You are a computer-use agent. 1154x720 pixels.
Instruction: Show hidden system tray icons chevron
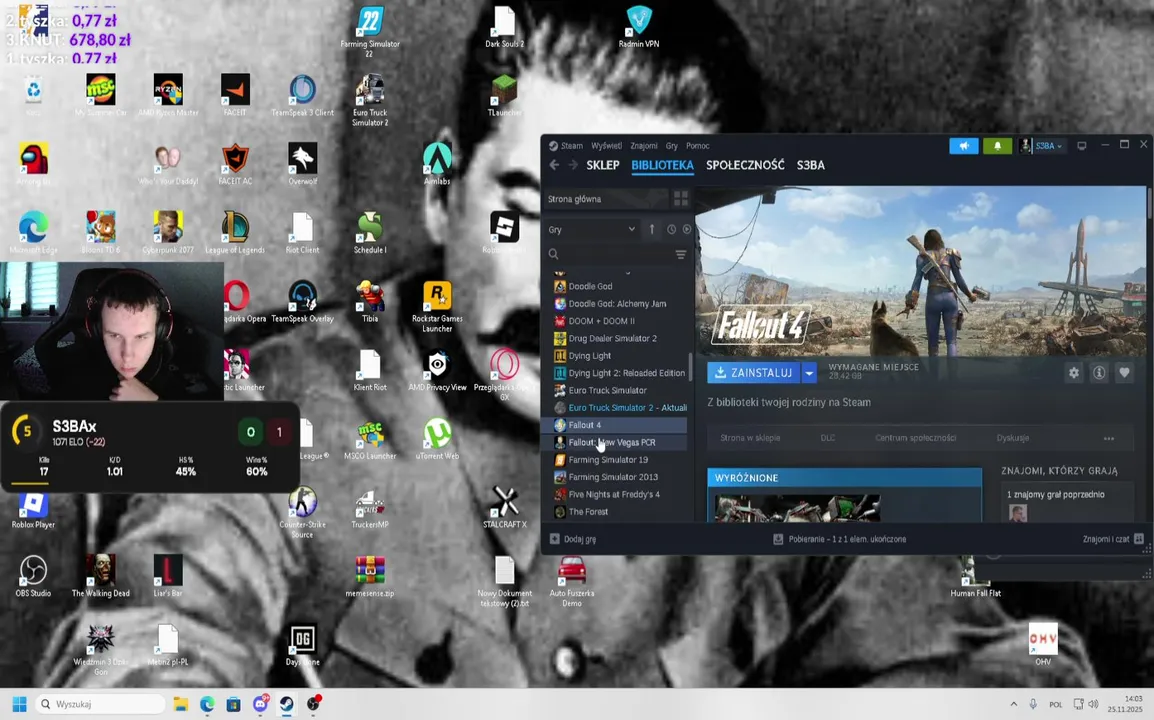coord(1013,705)
